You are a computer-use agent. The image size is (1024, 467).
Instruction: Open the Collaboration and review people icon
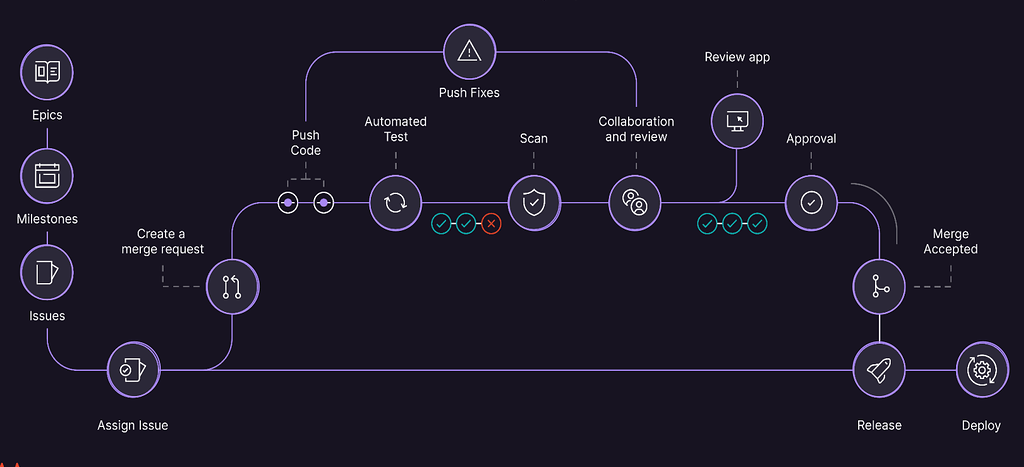click(635, 203)
